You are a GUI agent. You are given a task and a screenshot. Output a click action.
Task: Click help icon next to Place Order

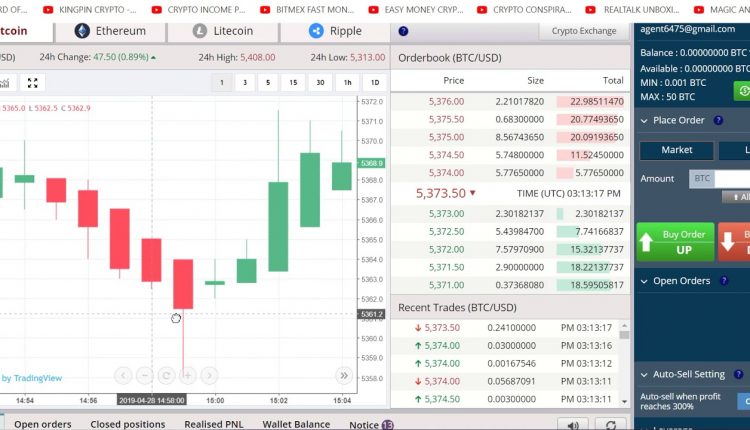(x=718, y=121)
